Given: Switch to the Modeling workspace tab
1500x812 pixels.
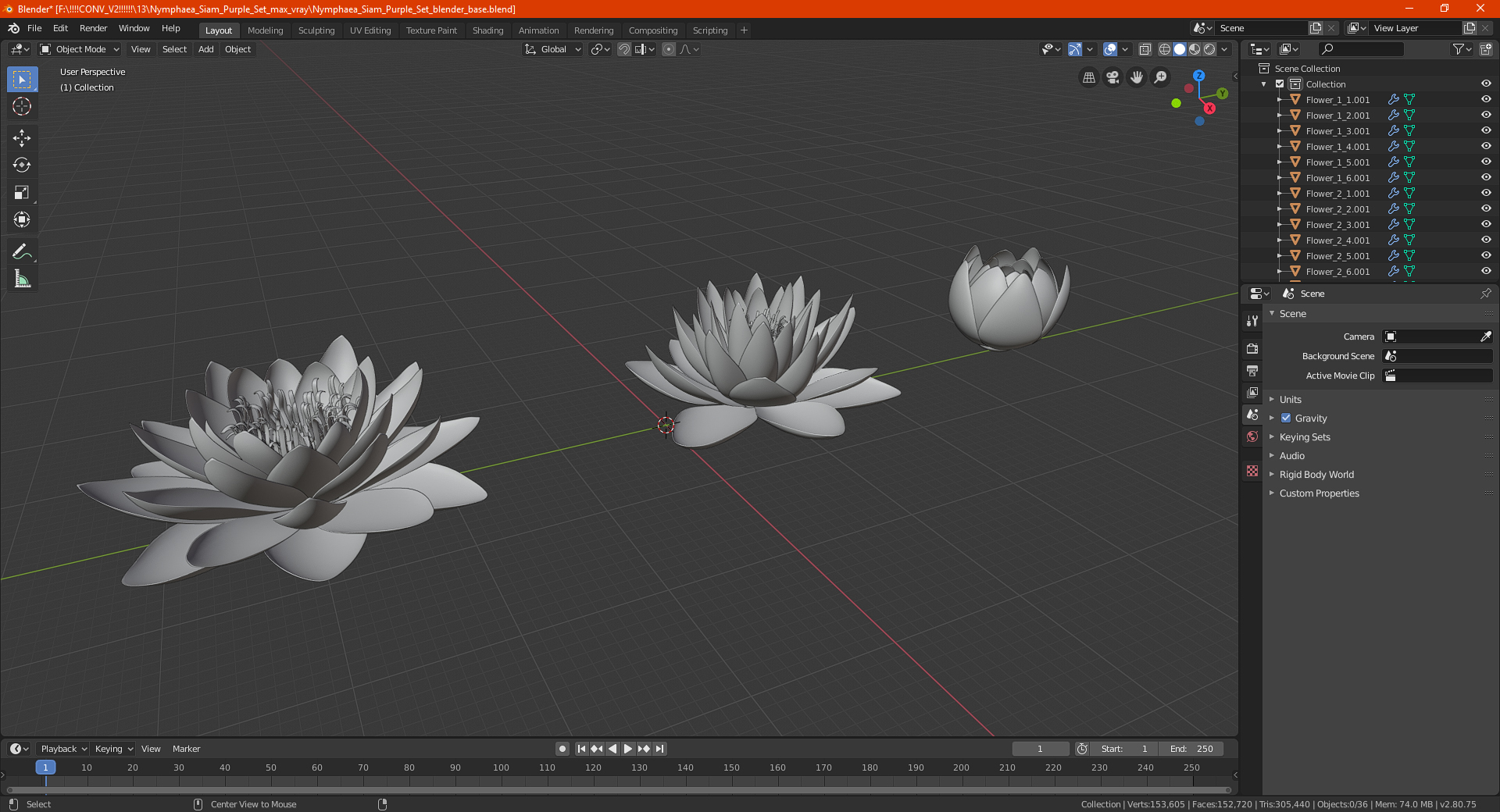Looking at the screenshot, I should point(265,30).
